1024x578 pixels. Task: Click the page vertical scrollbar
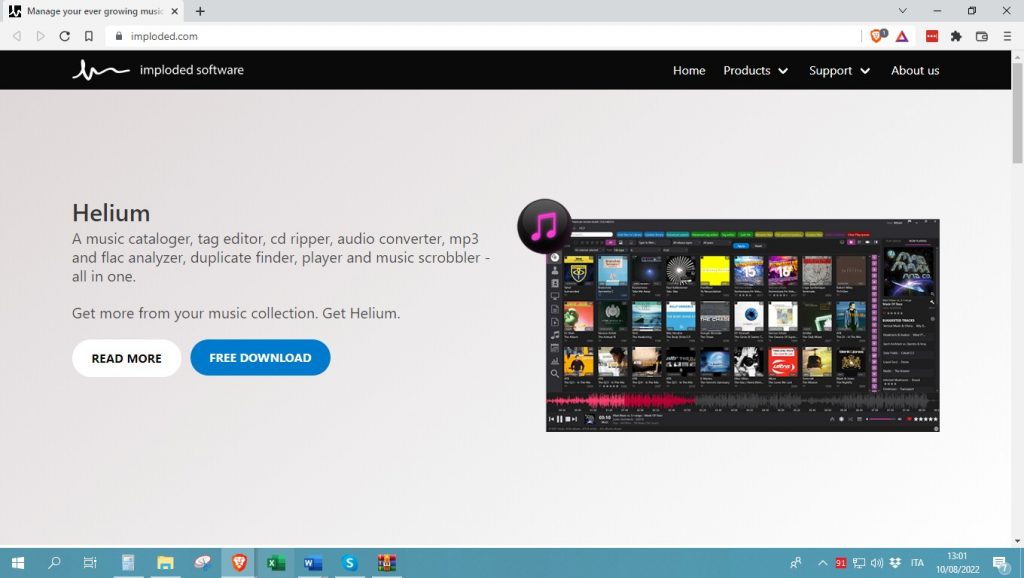[x=1017, y=300]
